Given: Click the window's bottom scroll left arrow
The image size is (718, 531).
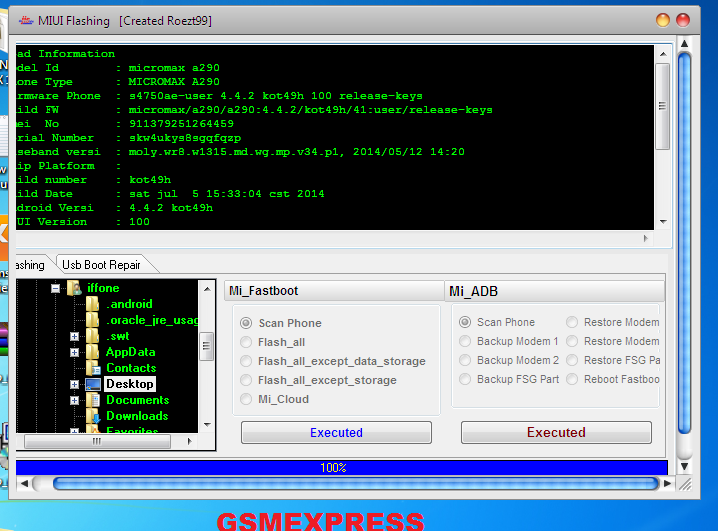Looking at the screenshot, I should (24, 483).
